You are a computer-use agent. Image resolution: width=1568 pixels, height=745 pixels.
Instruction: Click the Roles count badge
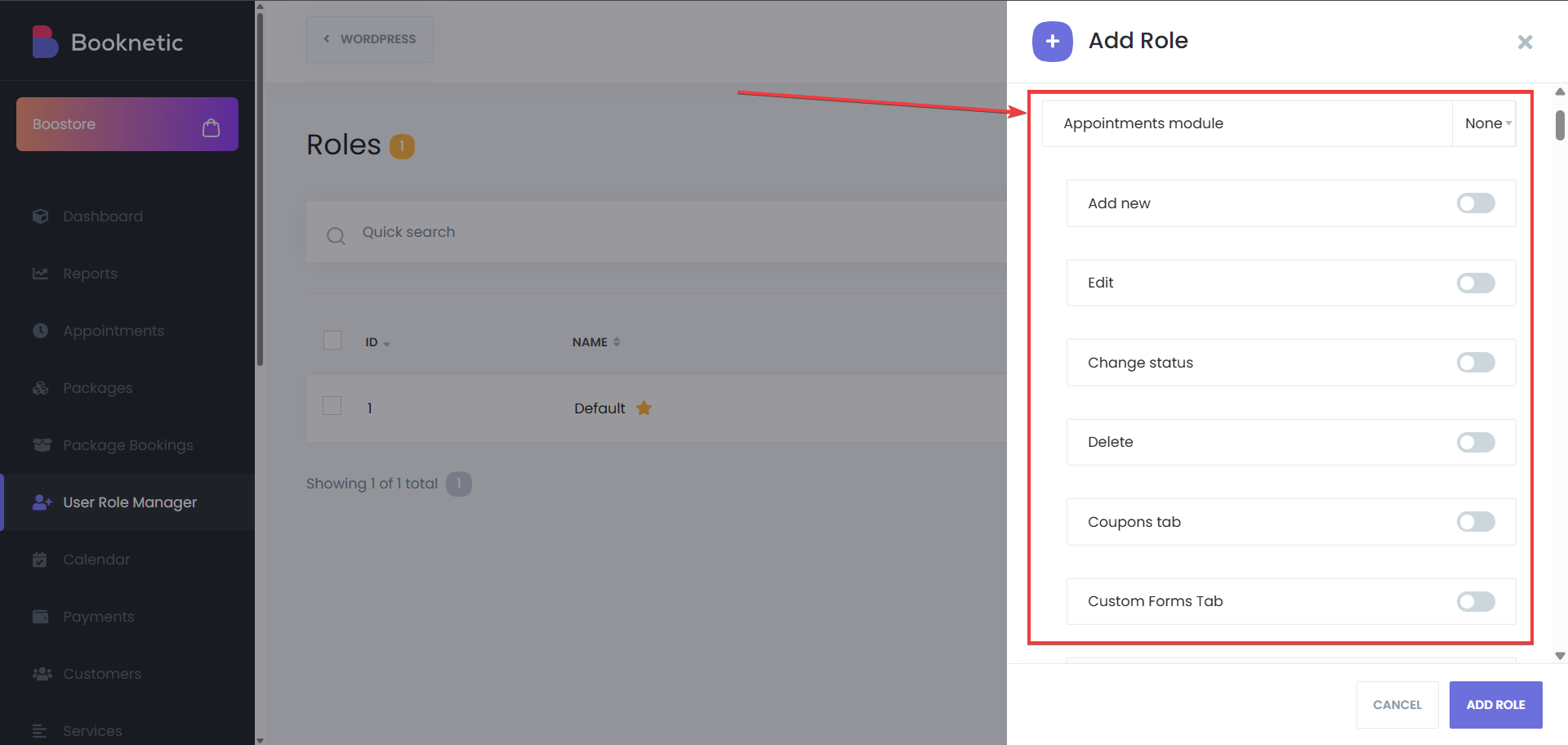coord(402,146)
